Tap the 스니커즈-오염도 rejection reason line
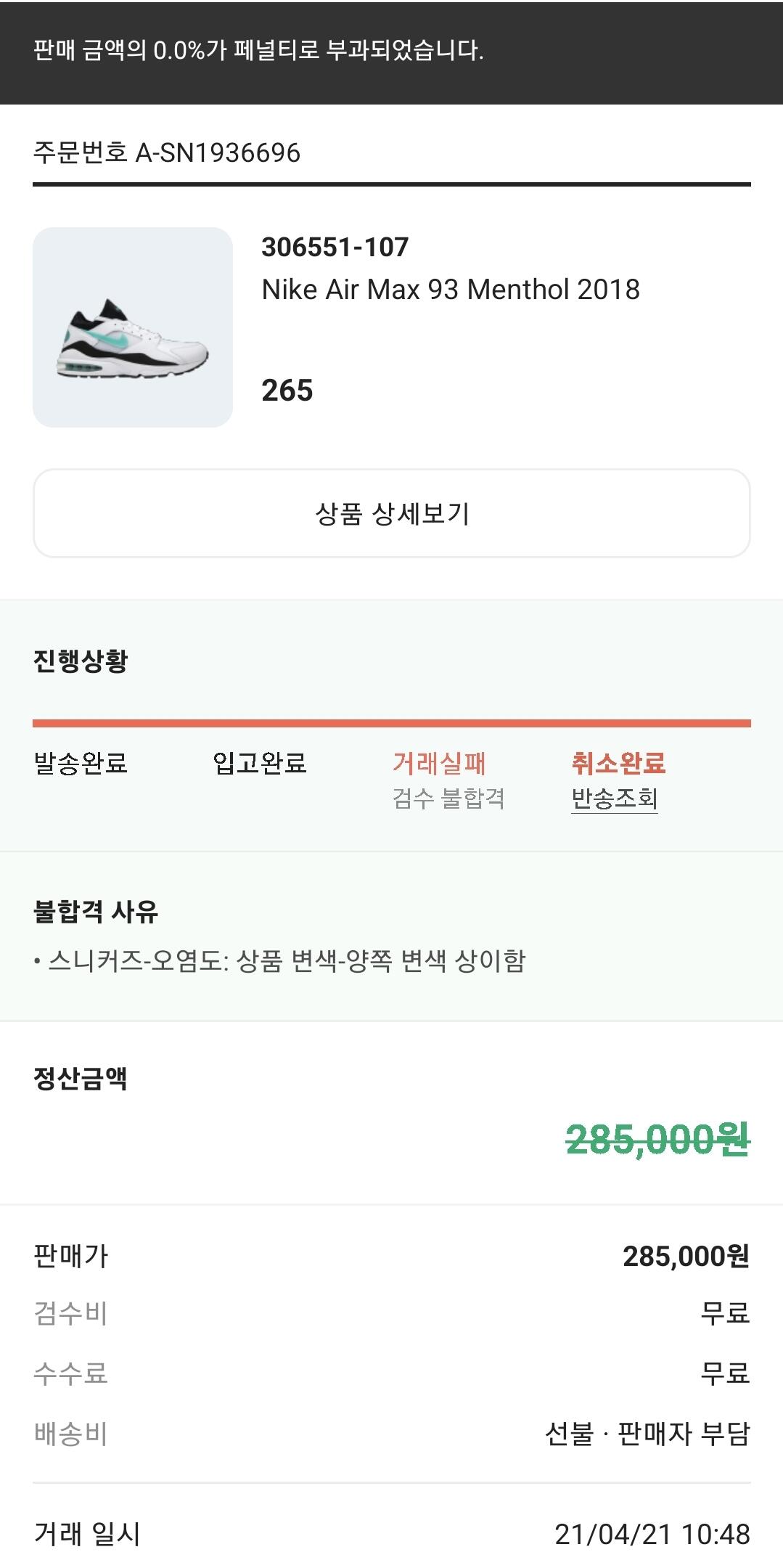The height and width of the screenshot is (1568, 783). tap(287, 961)
